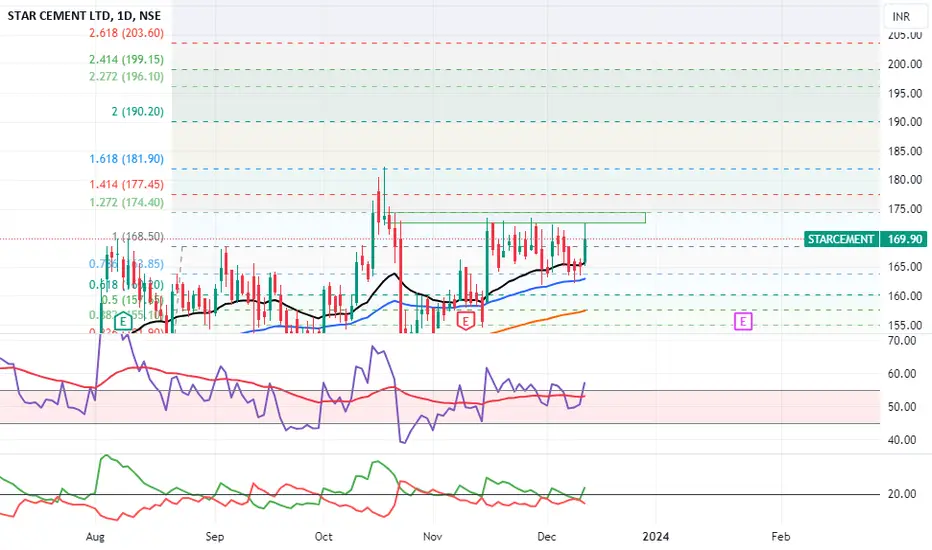Viewport: 932px width, 550px height.
Task: Click the 185.00 price scale value
Action: 905,151
